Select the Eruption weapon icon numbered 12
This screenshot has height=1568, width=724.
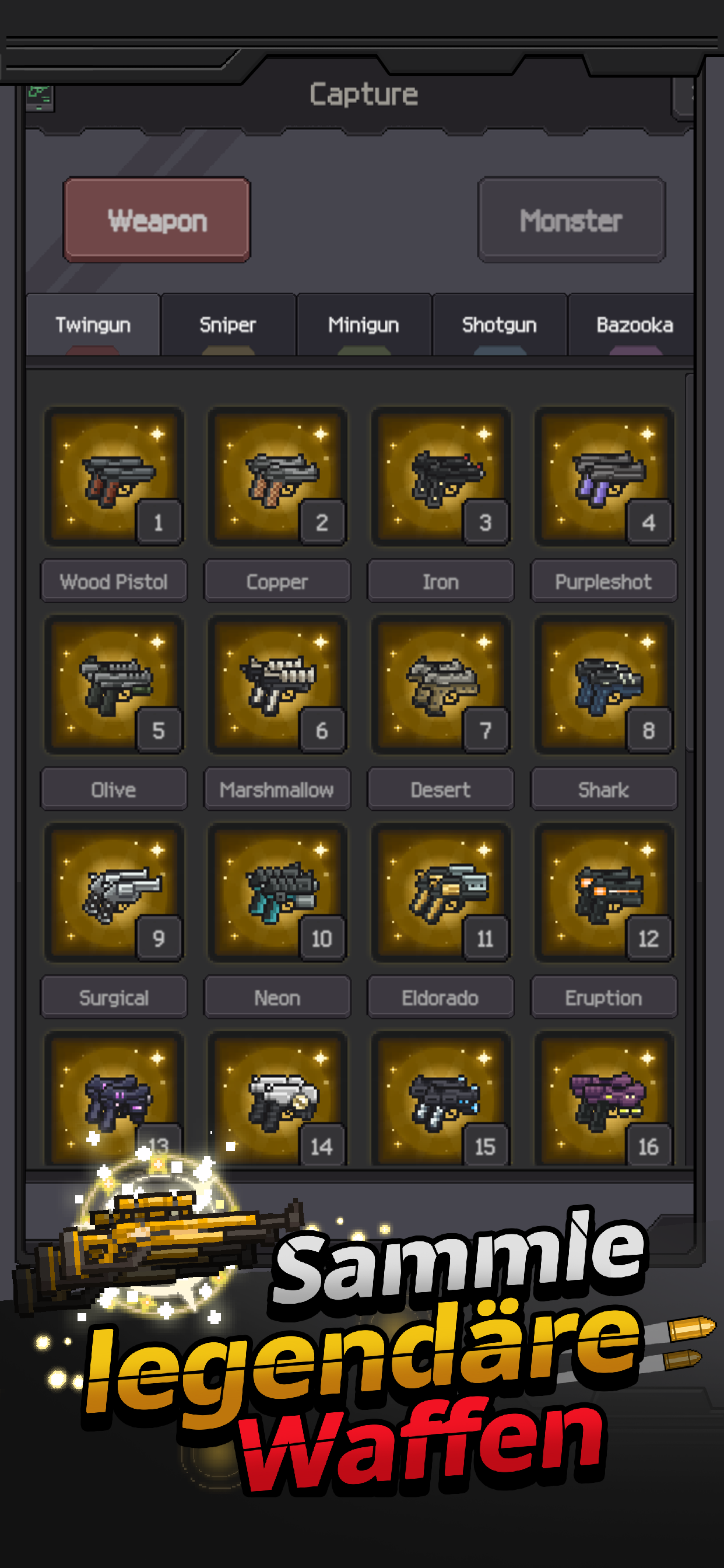pos(604,893)
